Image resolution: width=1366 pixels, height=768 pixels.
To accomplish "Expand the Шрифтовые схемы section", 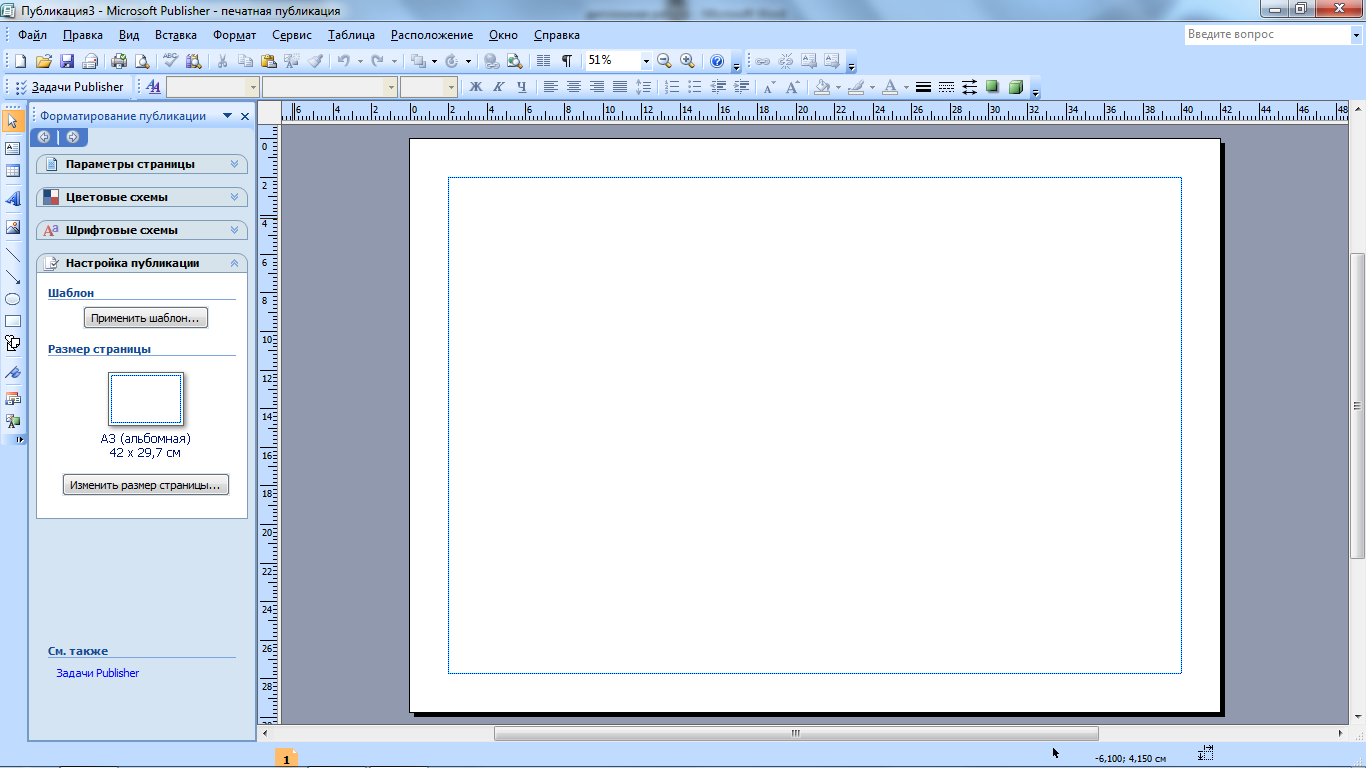I will coord(142,230).
